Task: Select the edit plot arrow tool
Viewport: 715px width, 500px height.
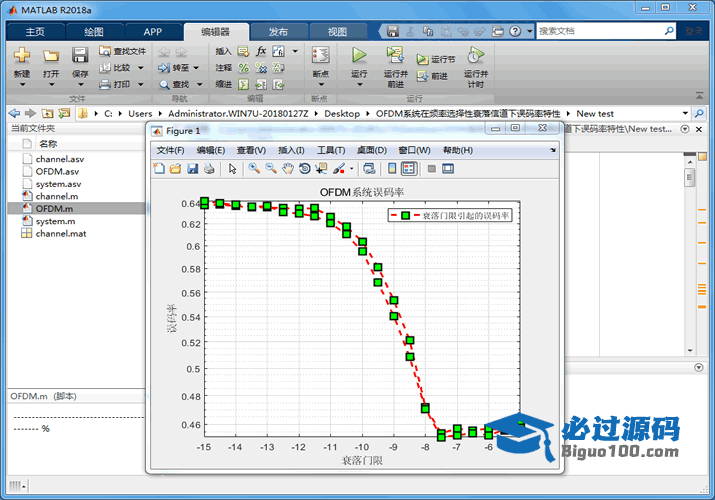Action: click(x=233, y=169)
